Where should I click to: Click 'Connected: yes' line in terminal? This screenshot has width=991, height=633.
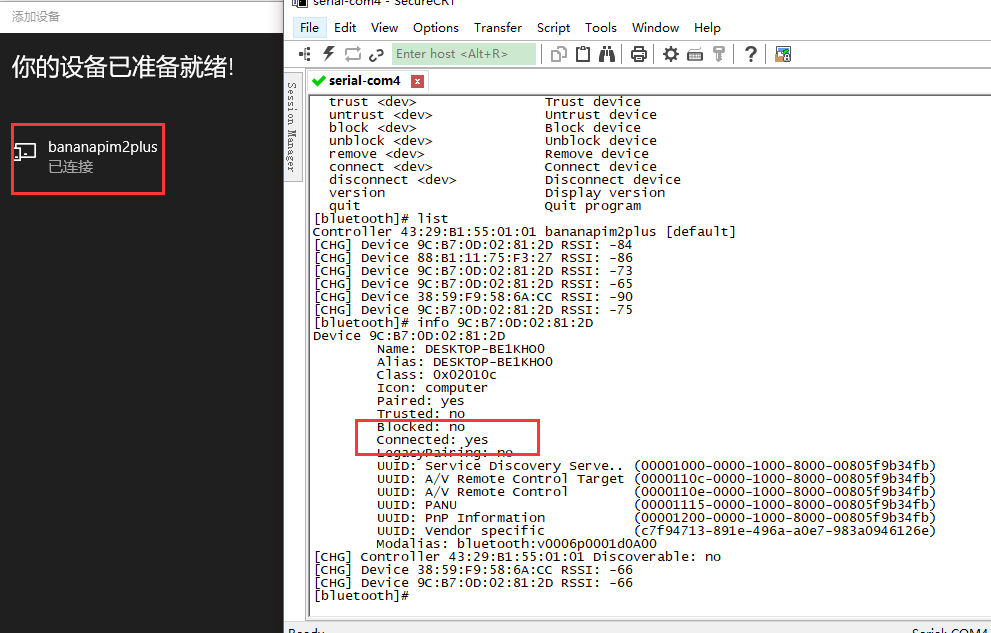coord(432,440)
